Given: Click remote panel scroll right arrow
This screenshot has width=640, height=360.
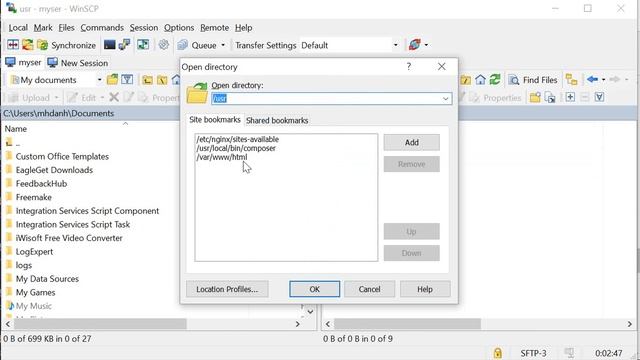Looking at the screenshot, I should pyautogui.click(x=630, y=324).
